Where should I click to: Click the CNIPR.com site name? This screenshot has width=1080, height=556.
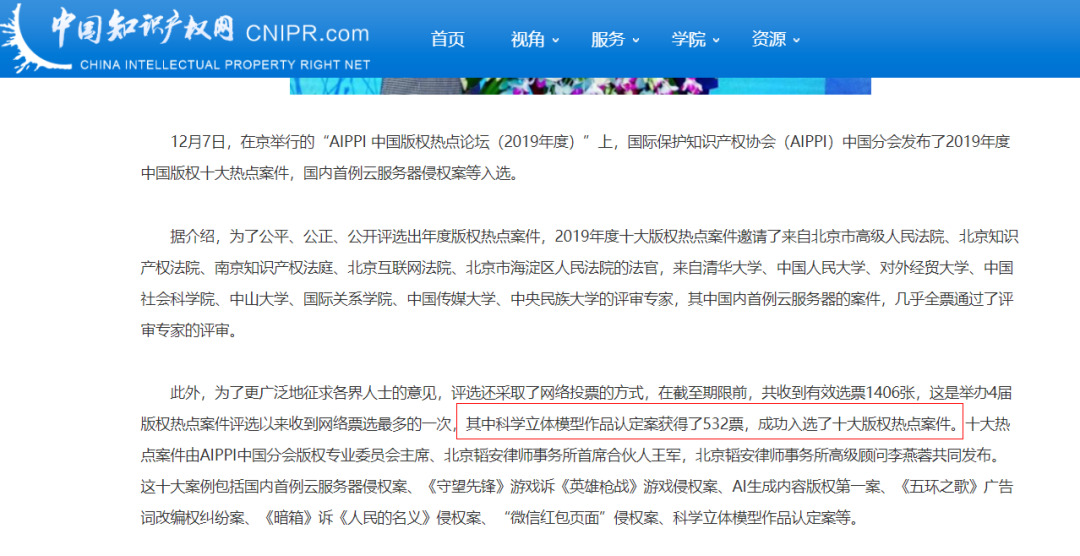pyautogui.click(x=307, y=33)
